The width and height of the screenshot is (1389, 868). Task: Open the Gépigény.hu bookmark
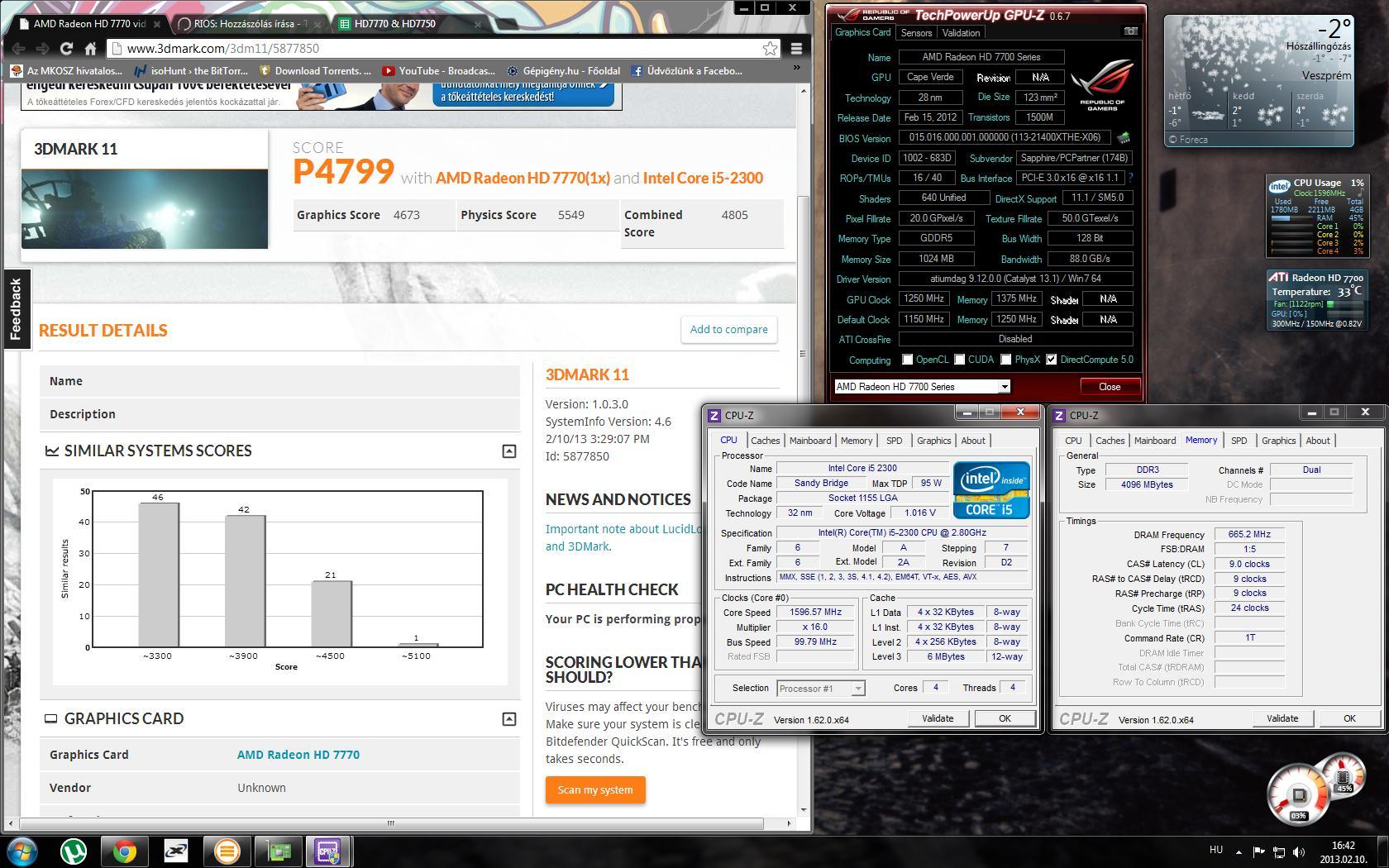[x=563, y=71]
